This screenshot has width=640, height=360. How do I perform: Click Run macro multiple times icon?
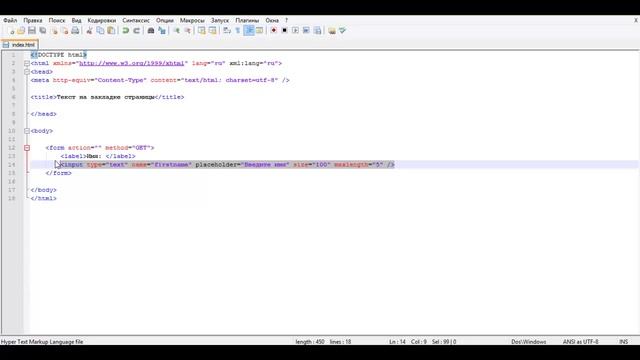(x=306, y=31)
